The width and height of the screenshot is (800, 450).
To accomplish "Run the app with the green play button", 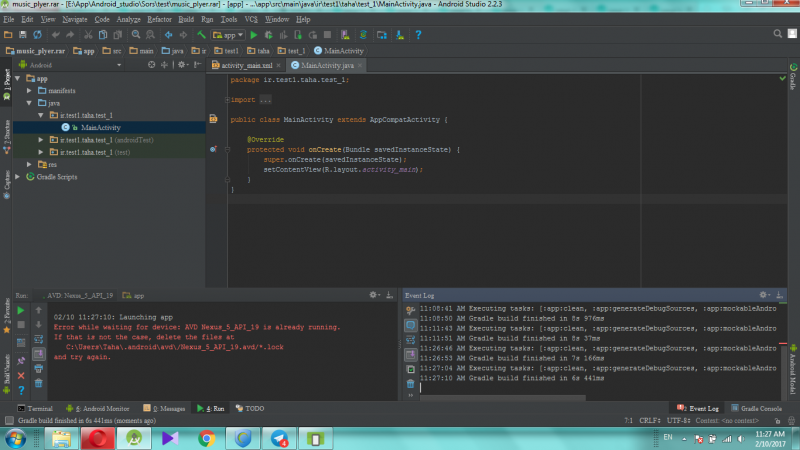I will [253, 34].
